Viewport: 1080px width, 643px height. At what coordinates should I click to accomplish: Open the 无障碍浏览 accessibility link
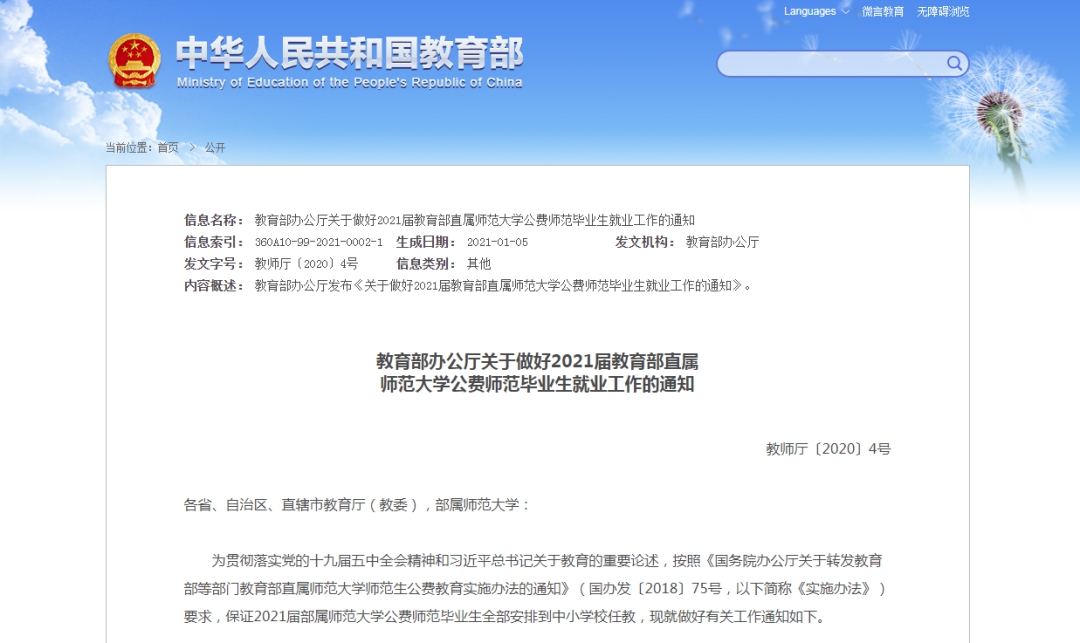pos(942,12)
